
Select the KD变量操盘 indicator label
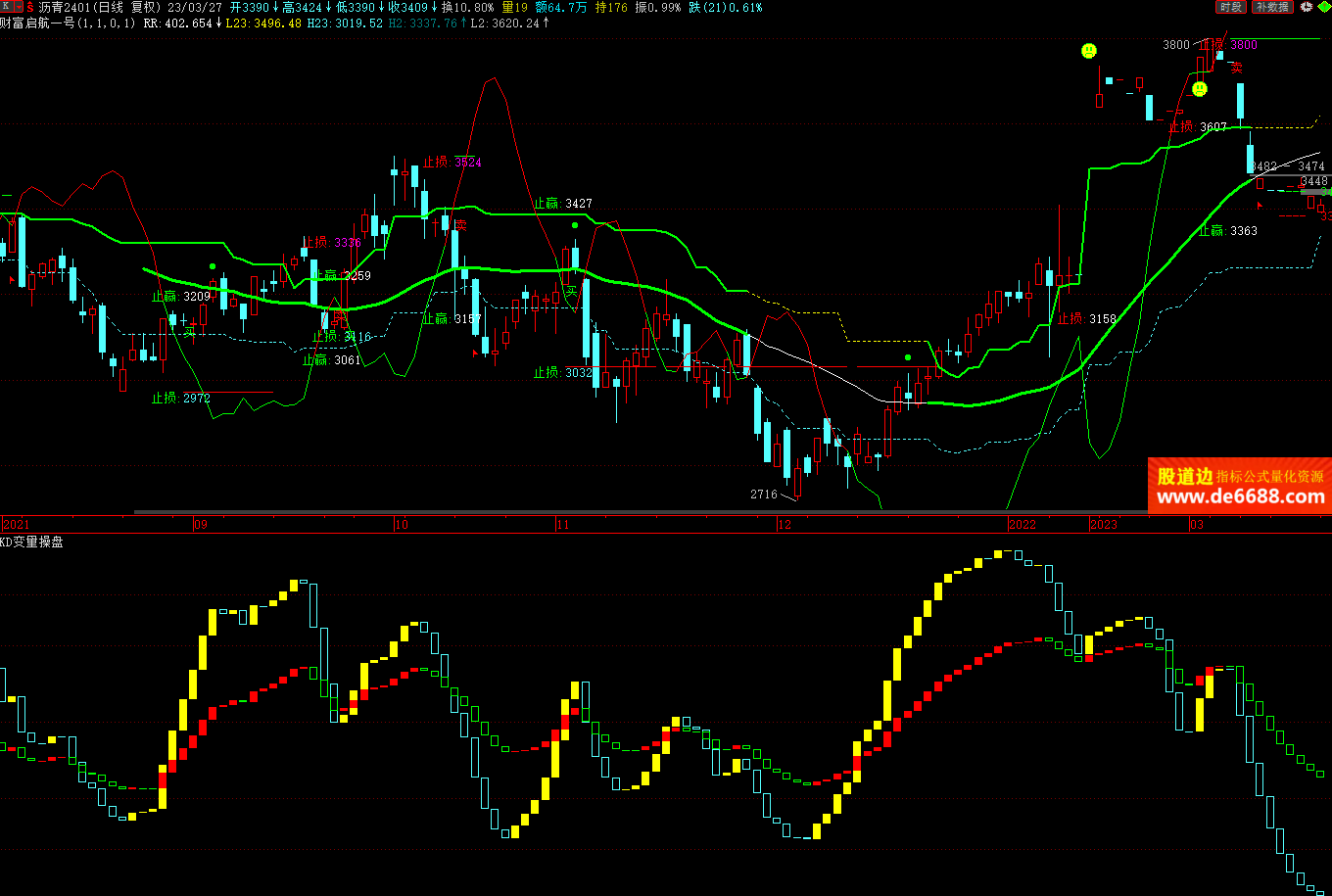[31, 542]
